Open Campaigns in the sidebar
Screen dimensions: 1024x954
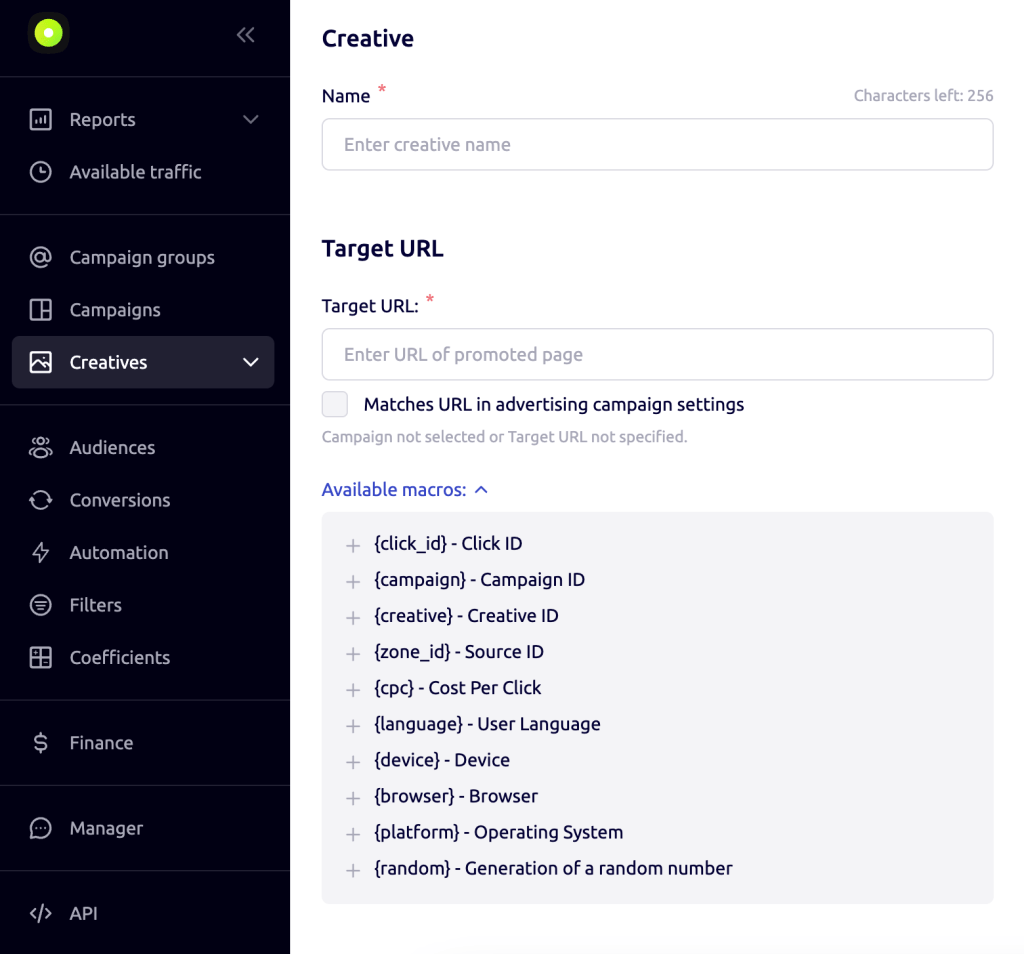[114, 310]
